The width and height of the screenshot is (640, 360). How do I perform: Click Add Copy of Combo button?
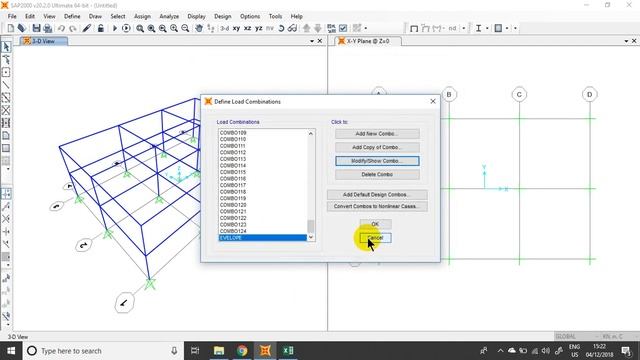click(377, 147)
